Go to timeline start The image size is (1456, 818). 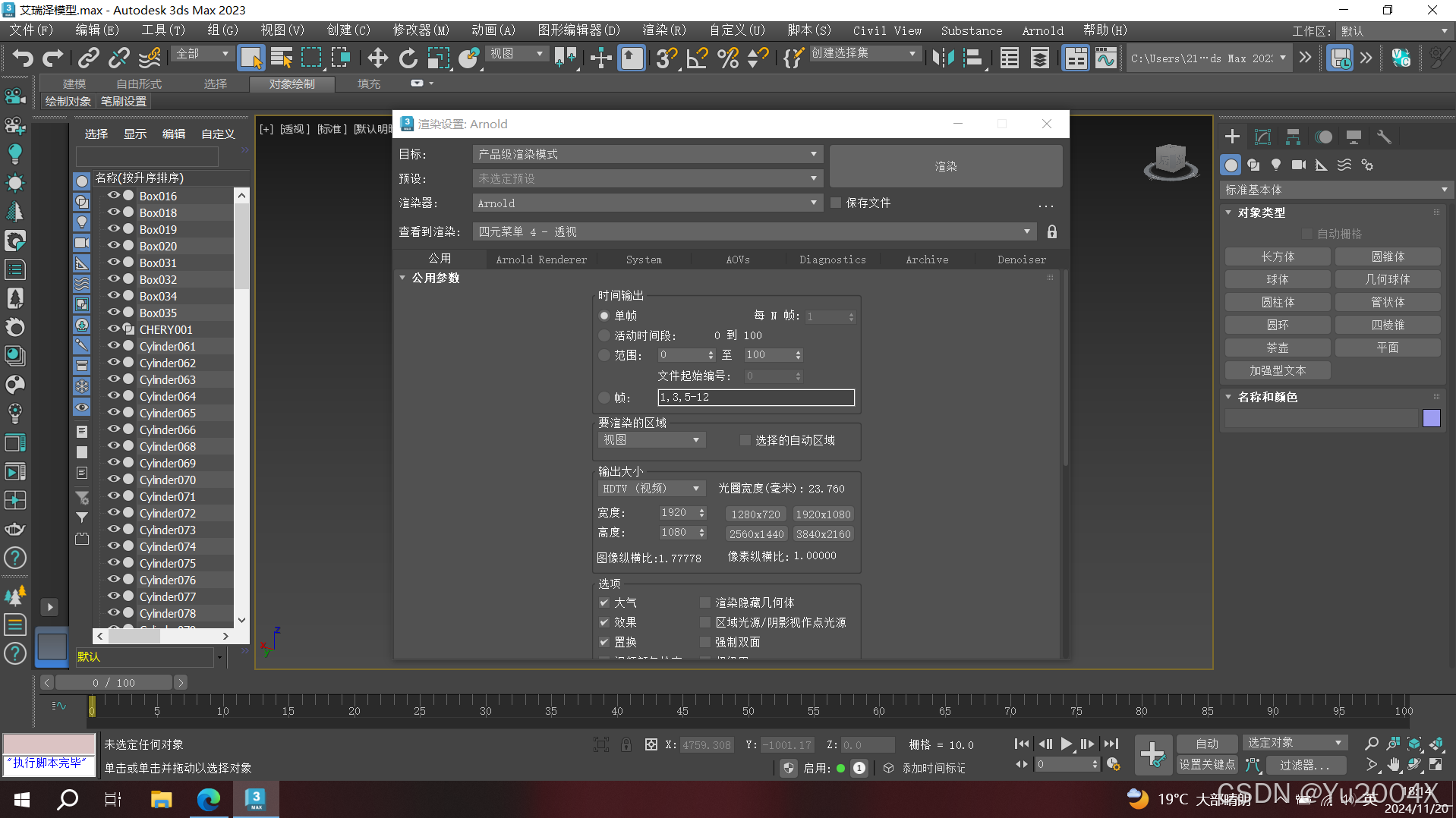[x=1022, y=744]
